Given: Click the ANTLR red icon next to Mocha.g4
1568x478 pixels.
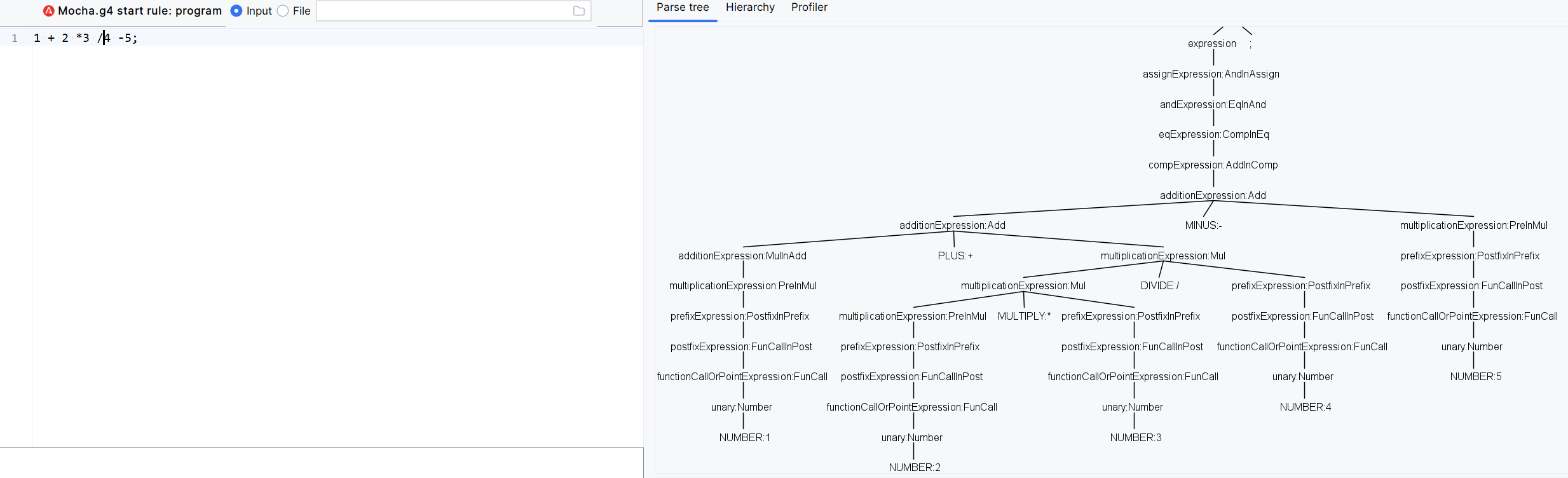Looking at the screenshot, I should (49, 11).
